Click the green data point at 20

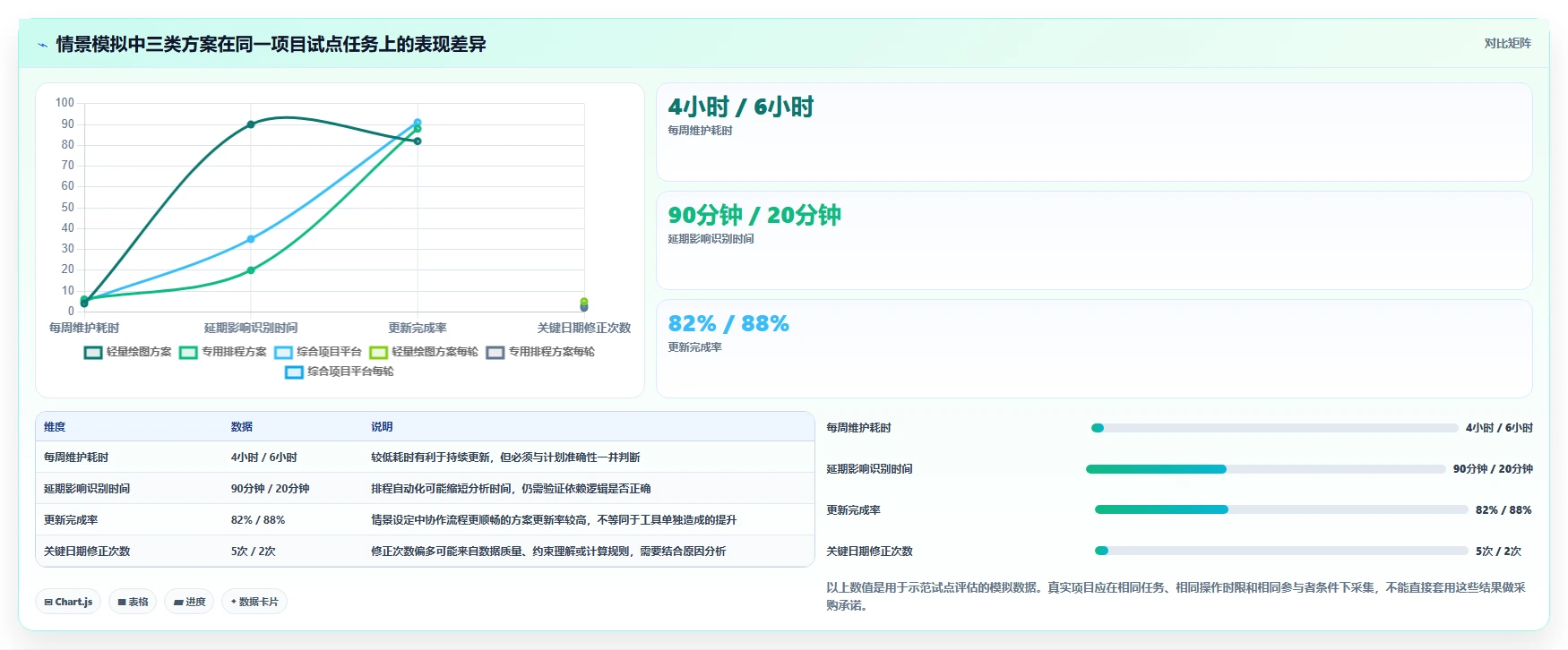(251, 270)
